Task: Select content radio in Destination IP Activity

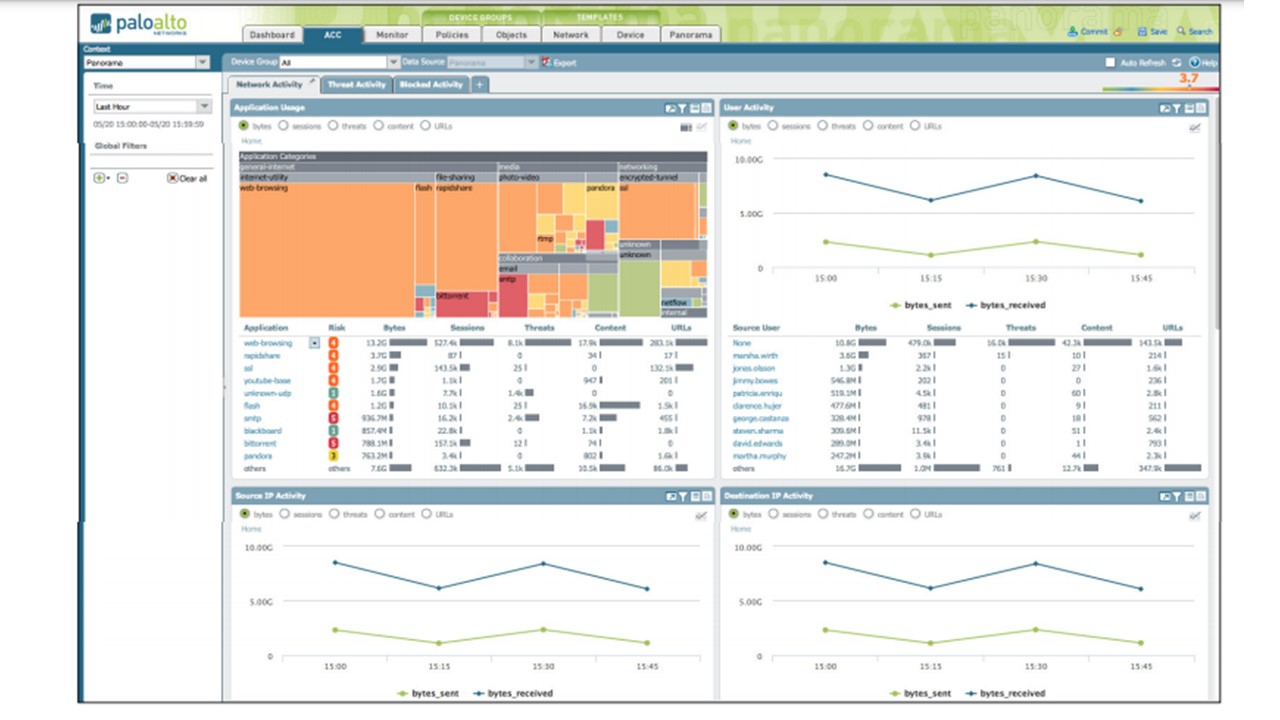Action: point(870,514)
